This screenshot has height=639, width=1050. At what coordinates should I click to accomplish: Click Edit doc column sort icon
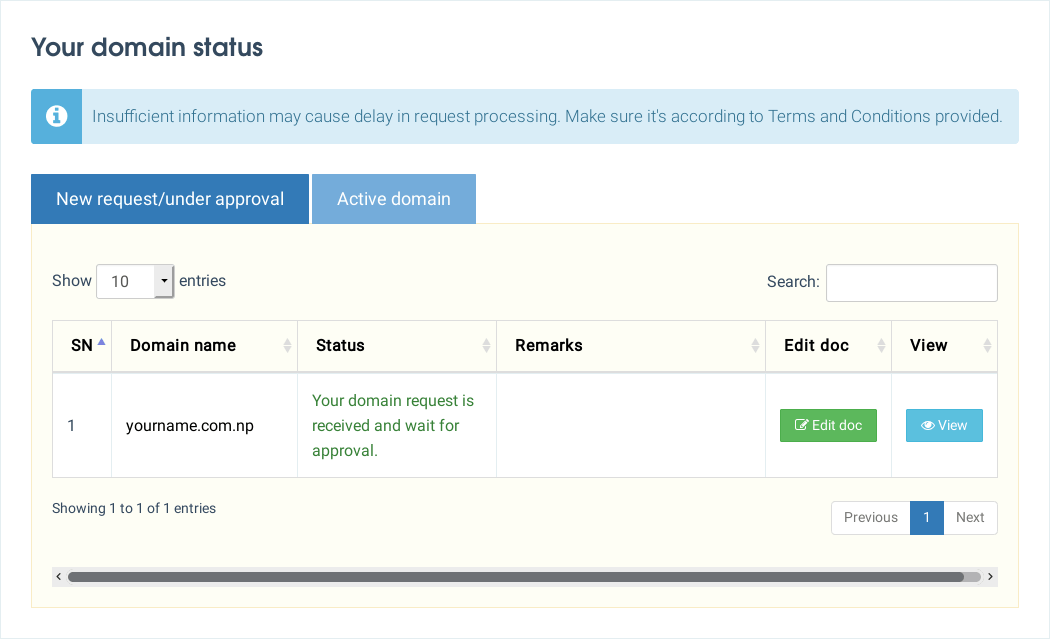(x=881, y=346)
